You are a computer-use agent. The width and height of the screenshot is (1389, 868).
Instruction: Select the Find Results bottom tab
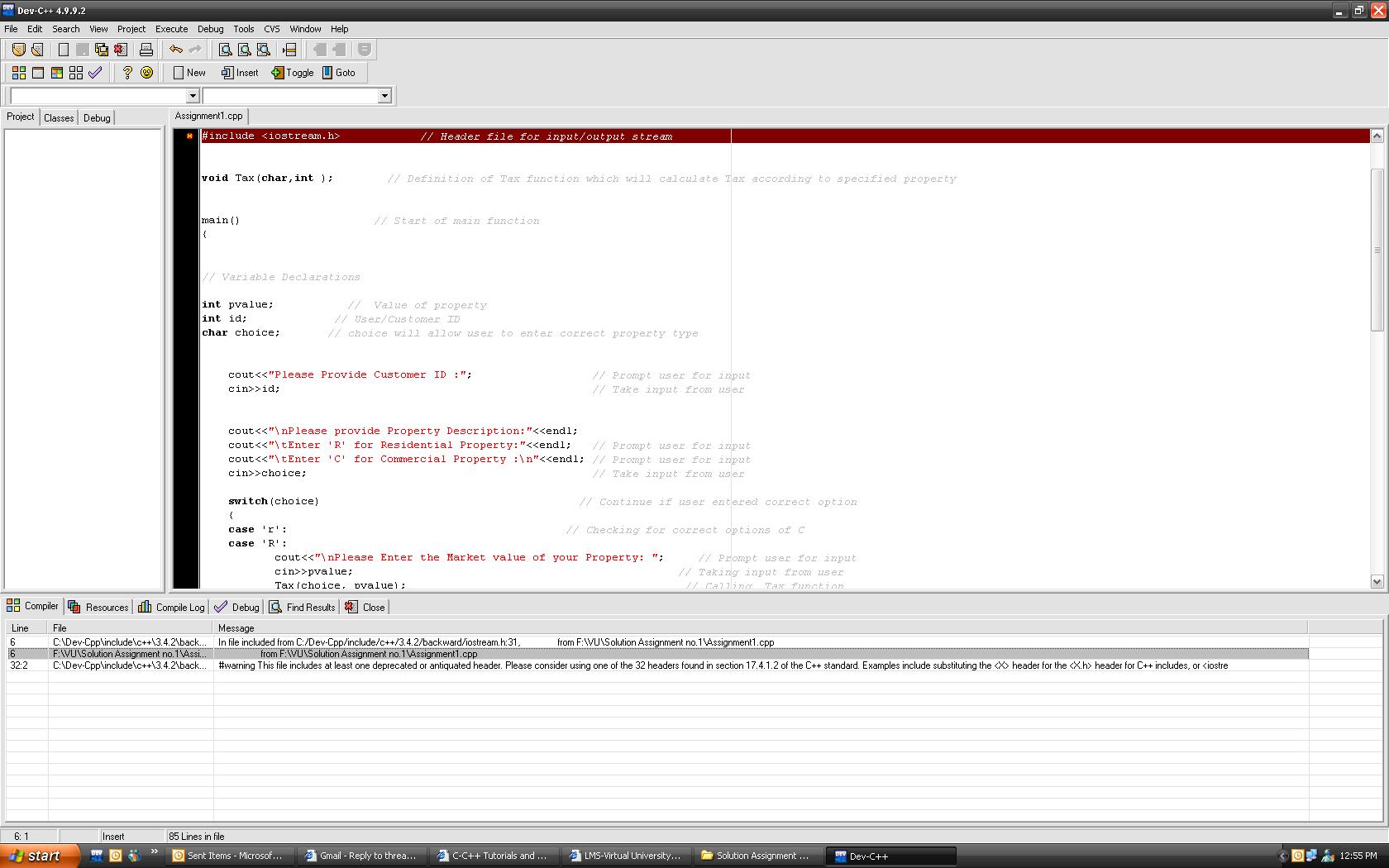(x=302, y=607)
